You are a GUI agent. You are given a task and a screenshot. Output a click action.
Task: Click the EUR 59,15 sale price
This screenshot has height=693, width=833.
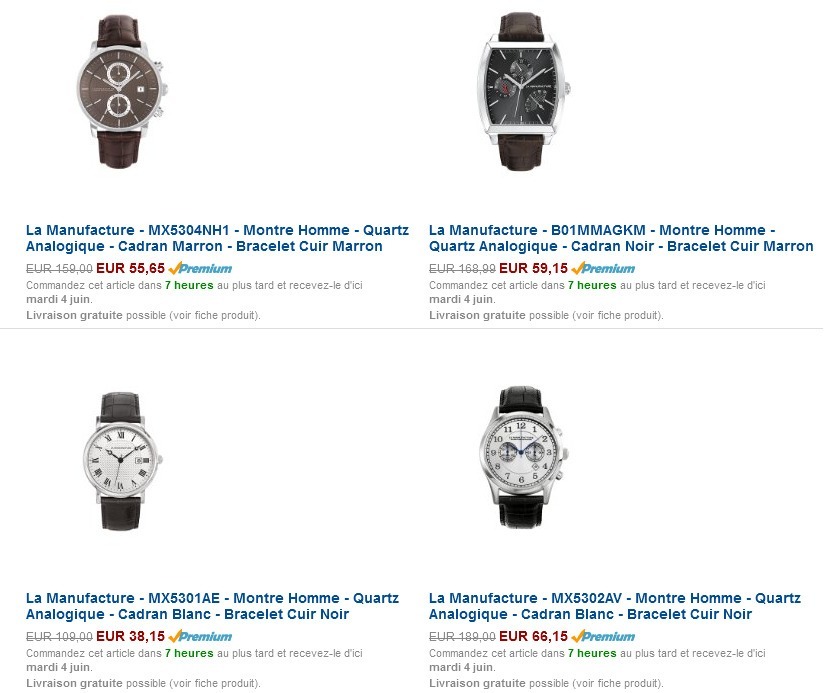[x=533, y=268]
